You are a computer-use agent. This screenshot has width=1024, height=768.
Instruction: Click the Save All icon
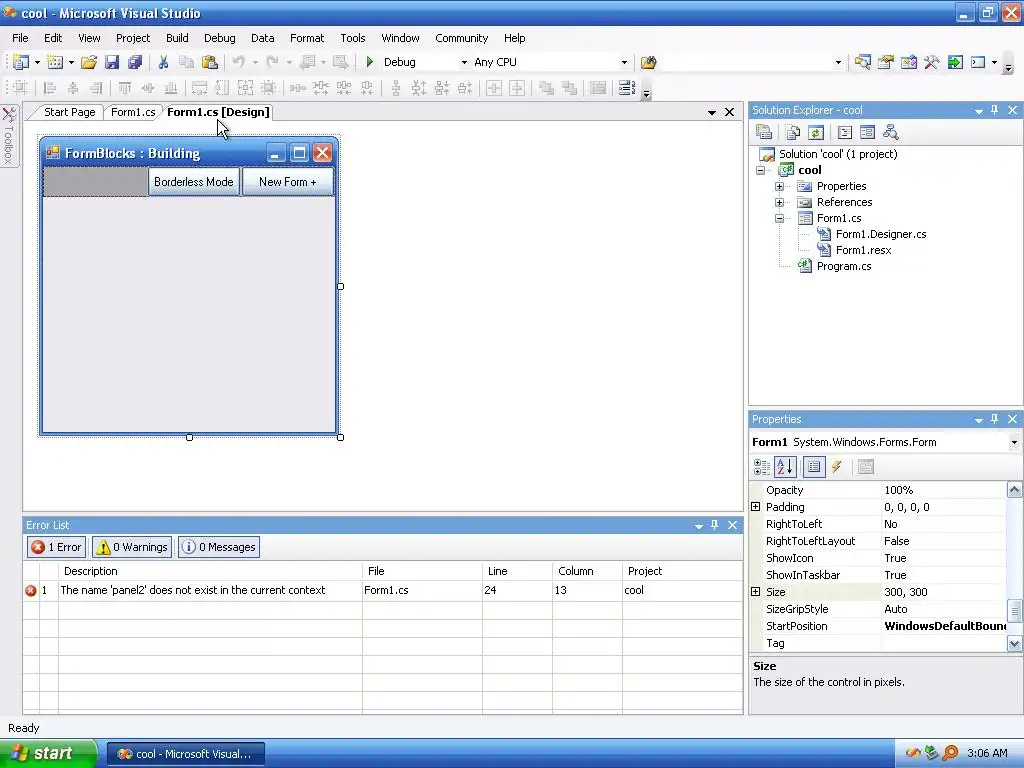pos(135,62)
